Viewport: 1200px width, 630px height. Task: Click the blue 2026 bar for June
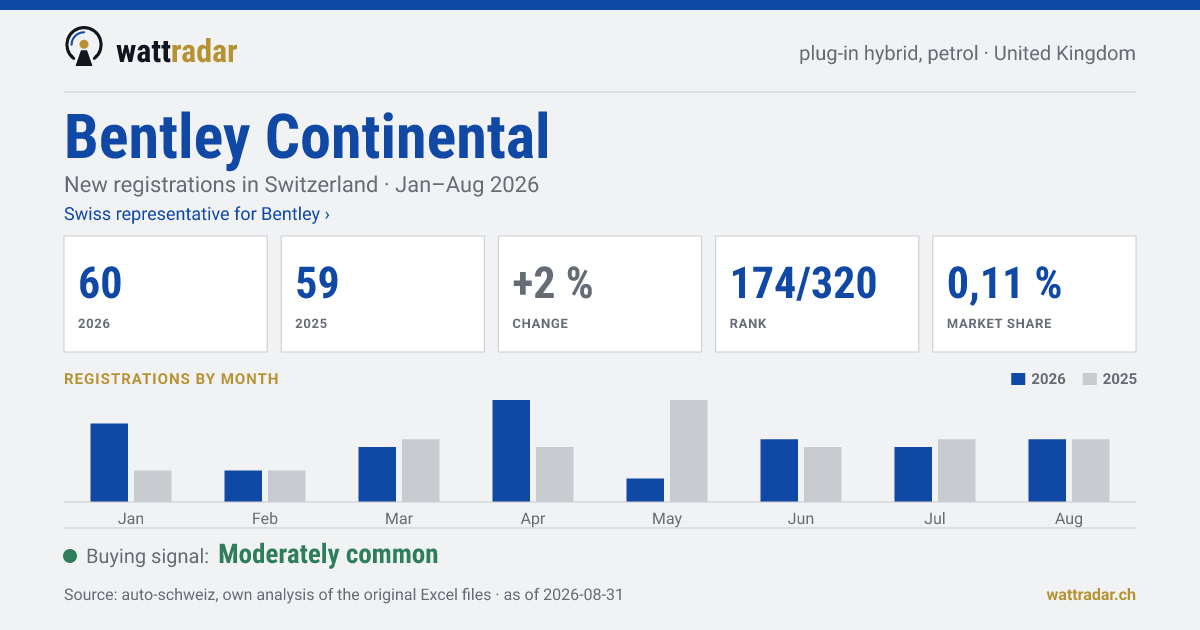779,471
